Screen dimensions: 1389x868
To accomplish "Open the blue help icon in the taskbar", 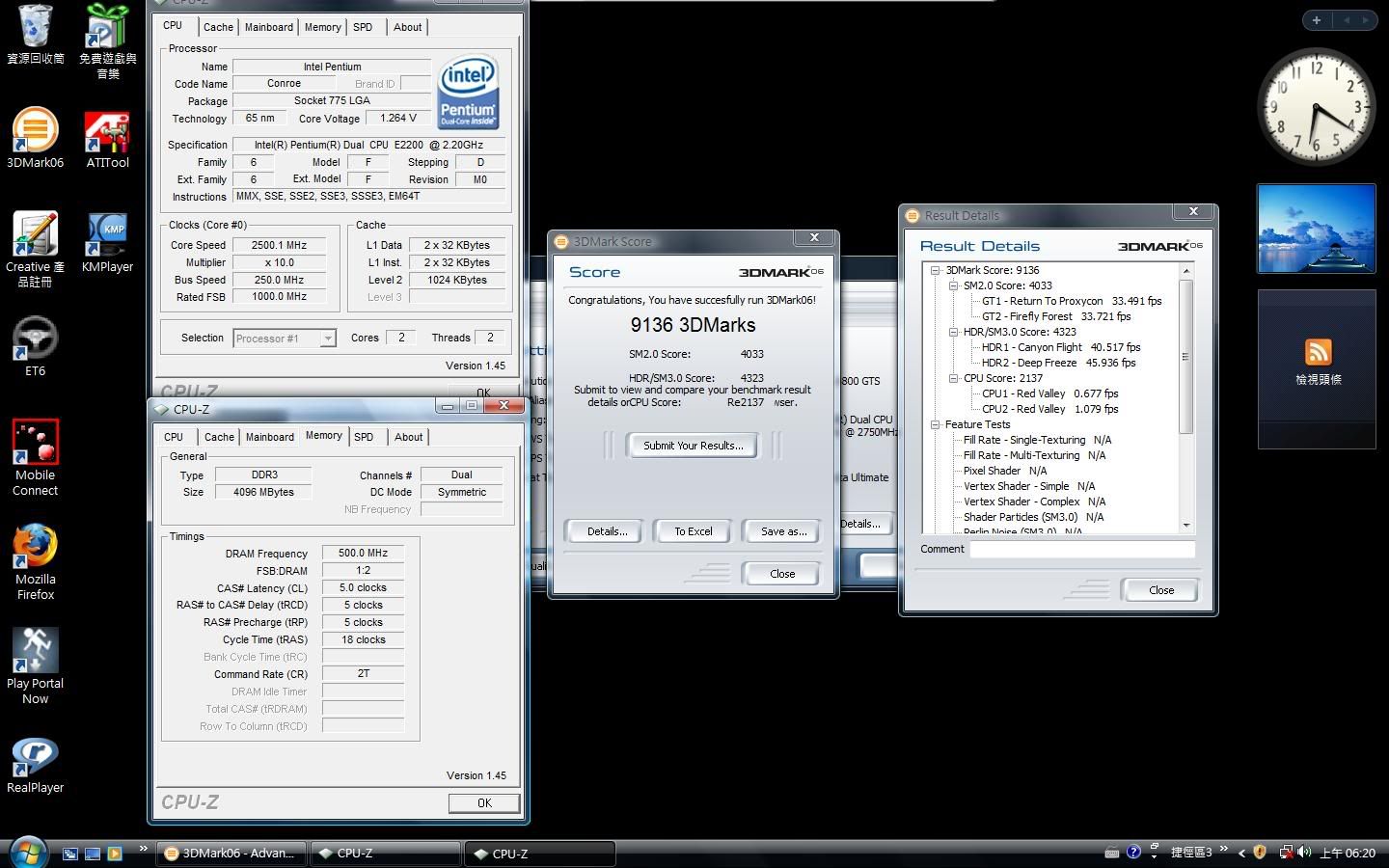I will click(1133, 852).
